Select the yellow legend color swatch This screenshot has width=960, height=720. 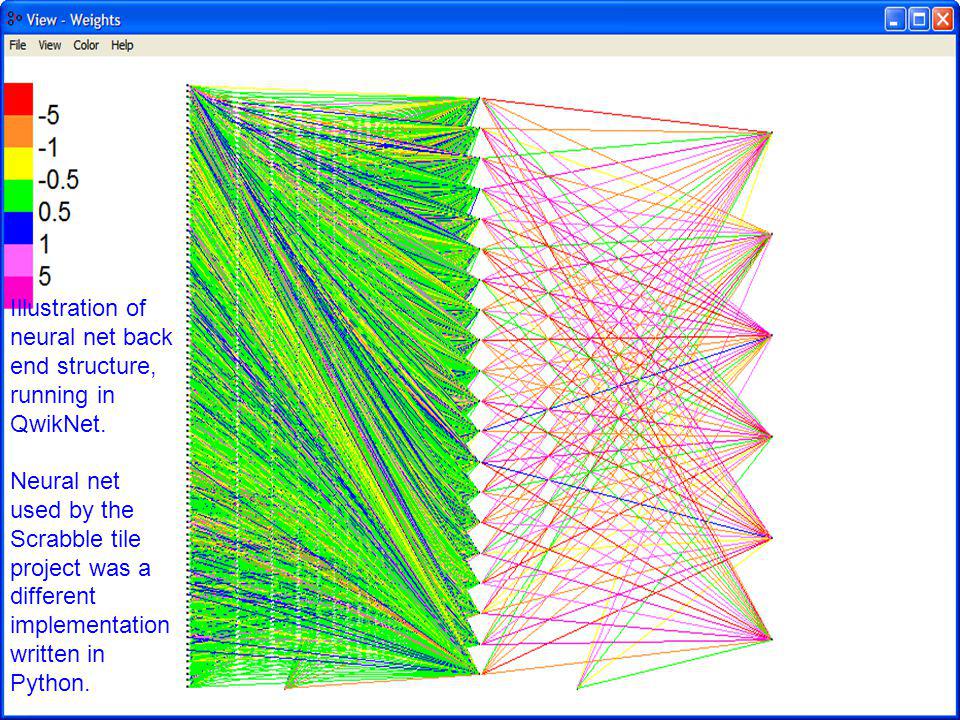pyautogui.click(x=18, y=163)
